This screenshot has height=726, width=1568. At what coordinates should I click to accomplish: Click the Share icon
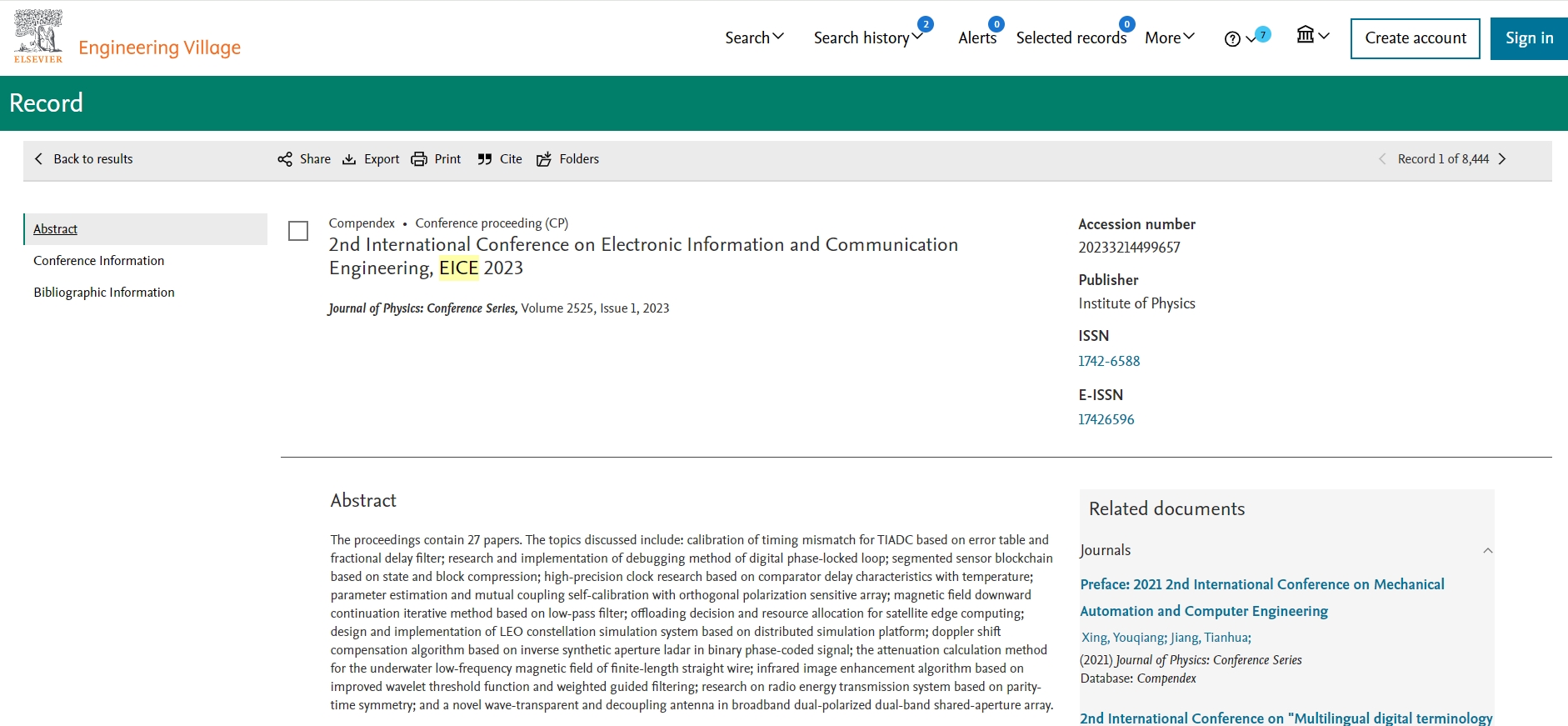coord(285,159)
